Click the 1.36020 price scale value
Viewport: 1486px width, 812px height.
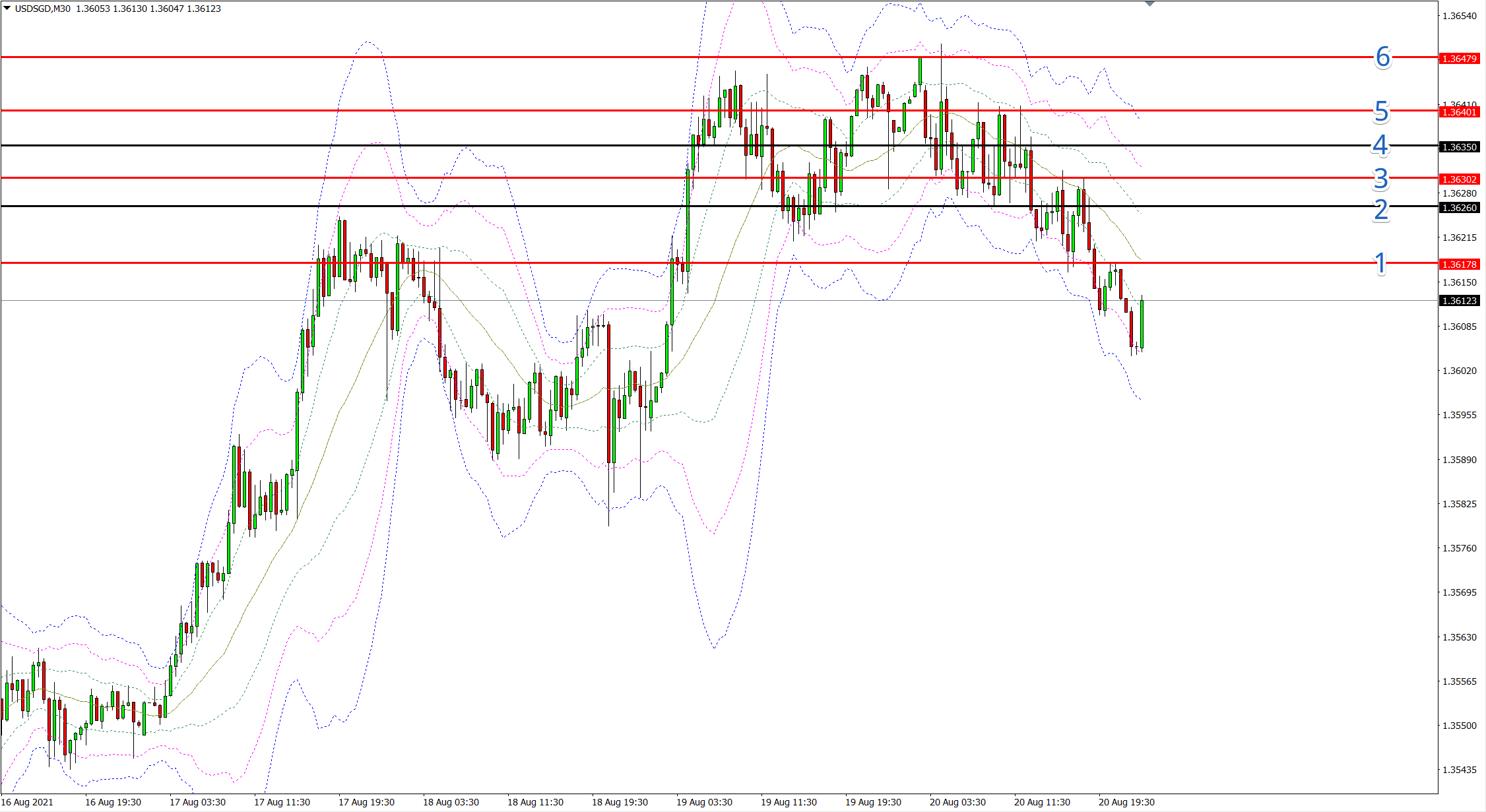1459,371
